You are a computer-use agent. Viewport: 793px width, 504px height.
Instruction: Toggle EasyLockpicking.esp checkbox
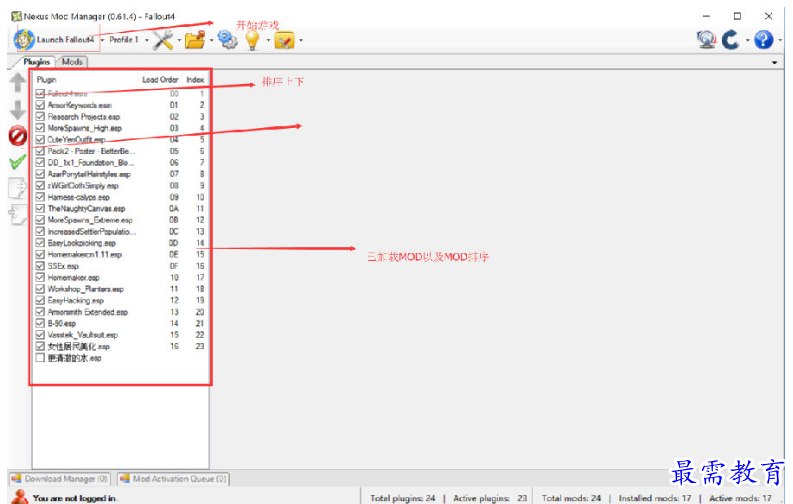(40, 243)
